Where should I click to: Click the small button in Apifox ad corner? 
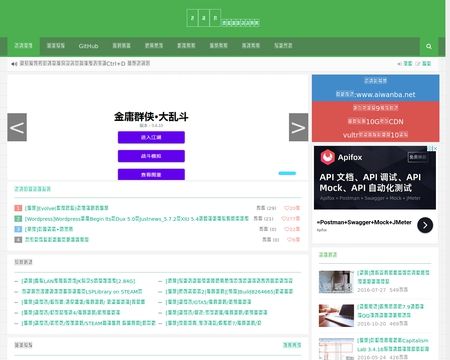[x=418, y=157]
